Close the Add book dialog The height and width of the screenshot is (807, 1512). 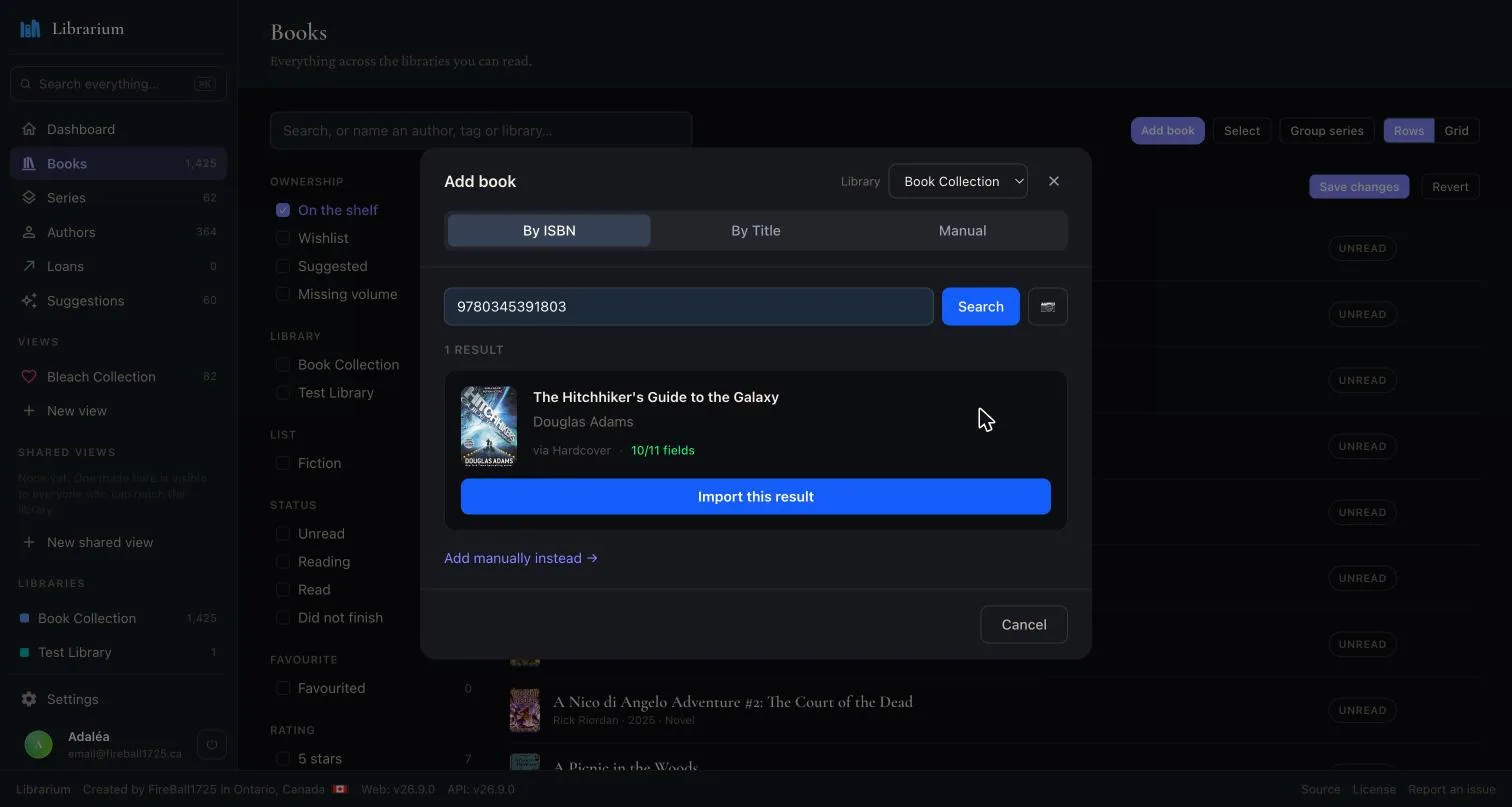[x=1053, y=181]
